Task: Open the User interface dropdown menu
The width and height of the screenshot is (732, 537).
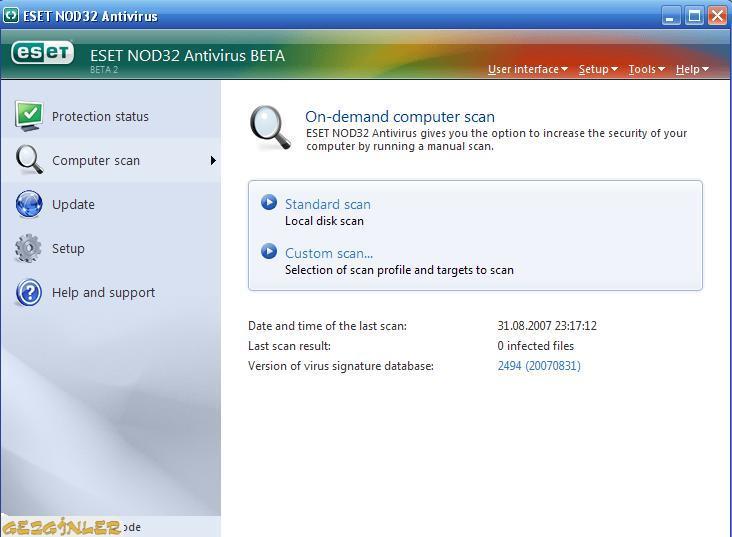Action: [x=528, y=69]
